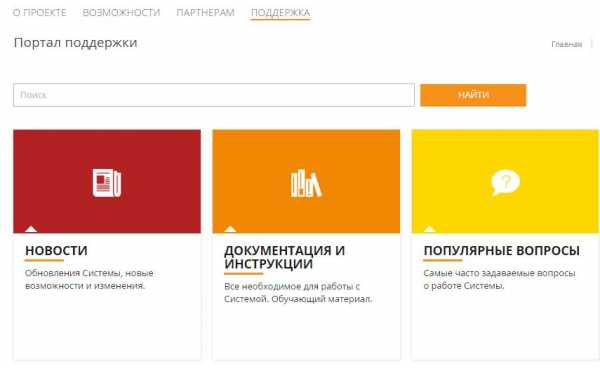Image resolution: width=600 pixels, height=368 pixels.
Task: Focus the Поиск search field
Action: 214,95
